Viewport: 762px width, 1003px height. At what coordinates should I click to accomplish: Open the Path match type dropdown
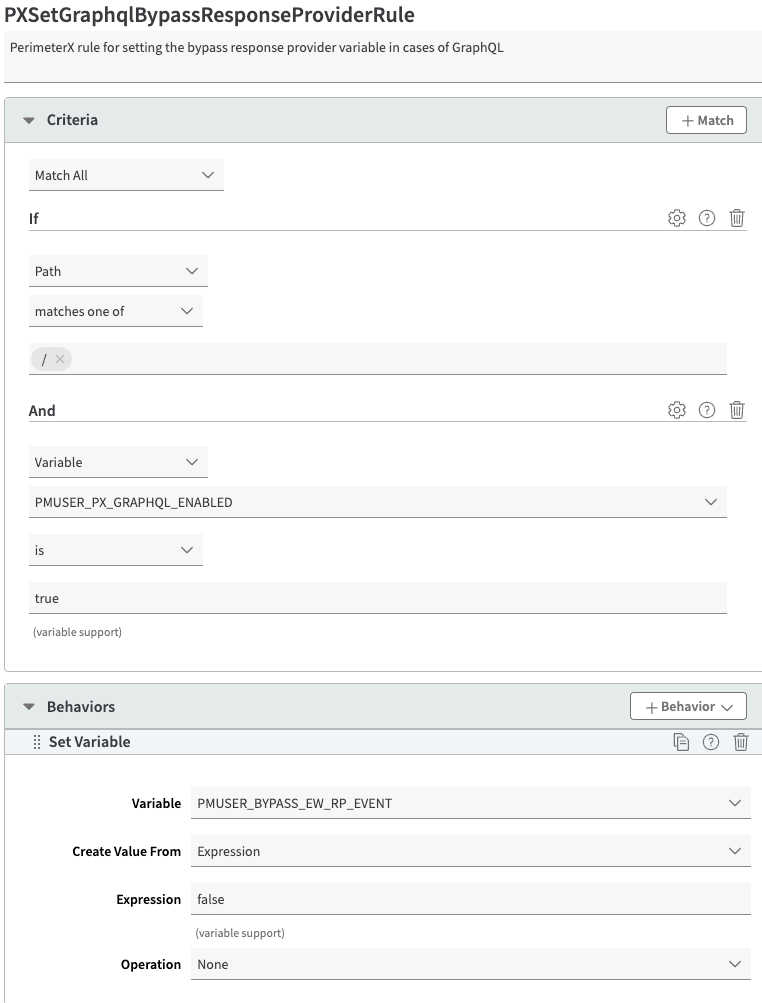(x=118, y=271)
